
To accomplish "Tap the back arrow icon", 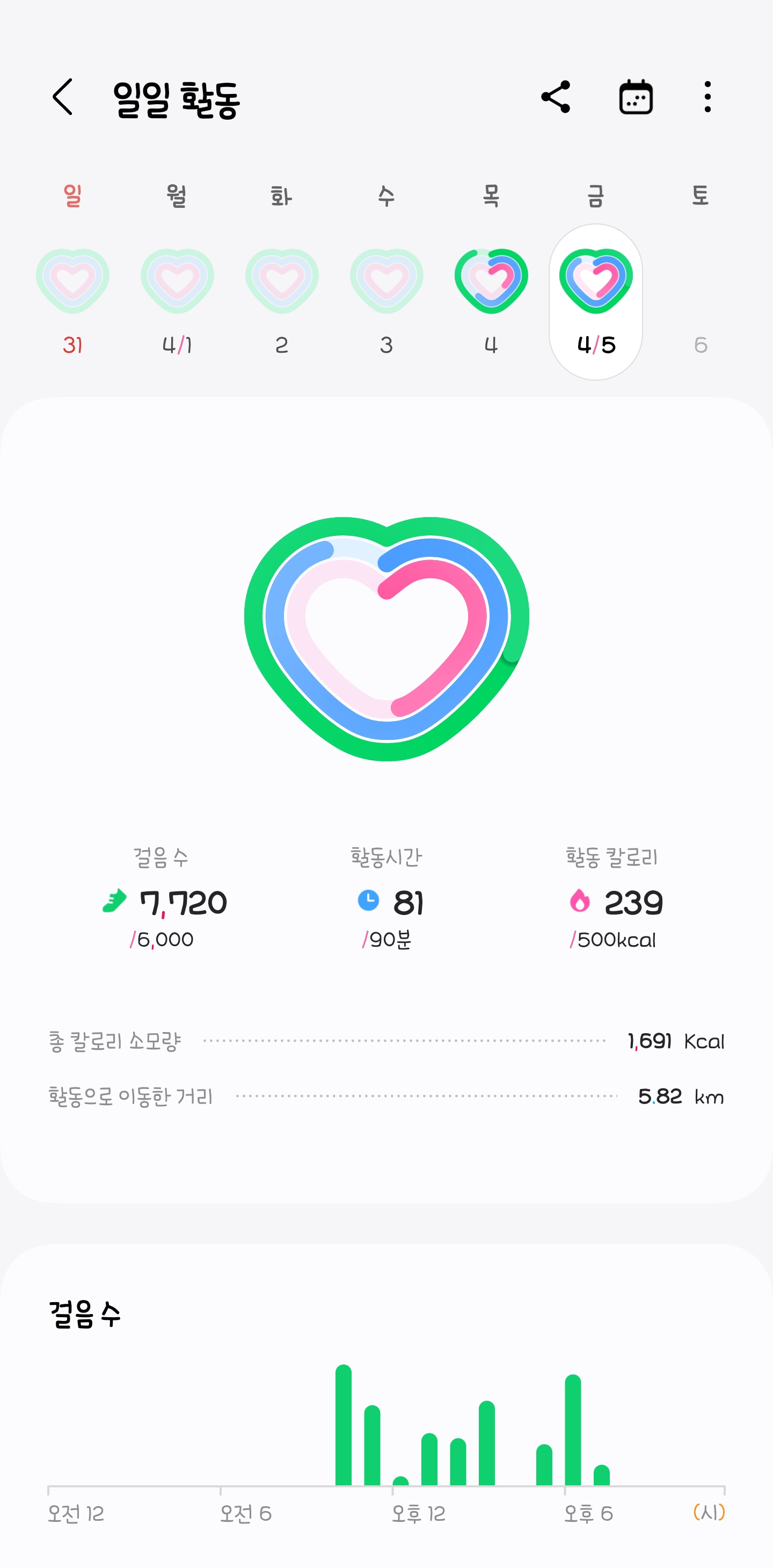I will (63, 97).
